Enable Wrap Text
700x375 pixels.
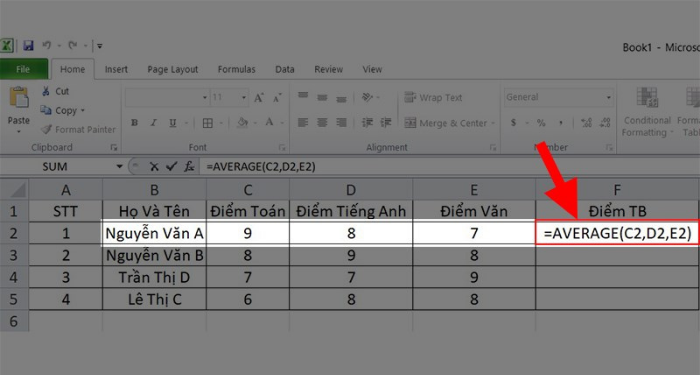click(x=433, y=97)
